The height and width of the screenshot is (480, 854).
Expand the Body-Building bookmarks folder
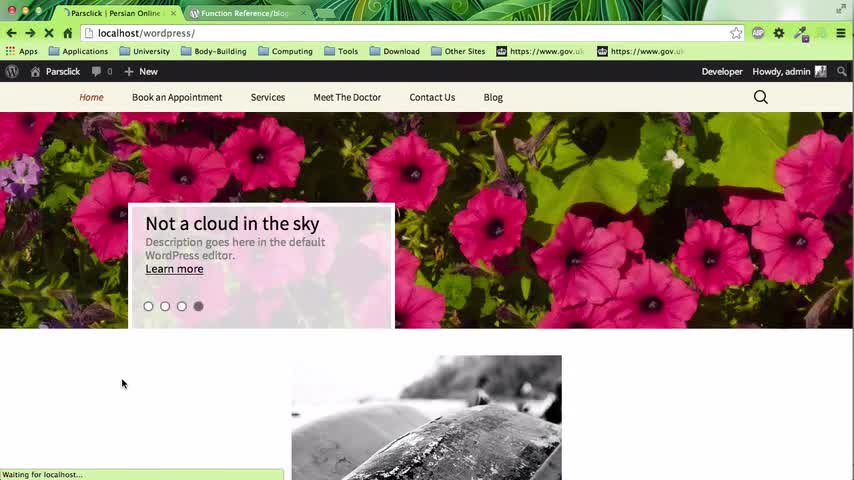pyautogui.click(x=214, y=51)
